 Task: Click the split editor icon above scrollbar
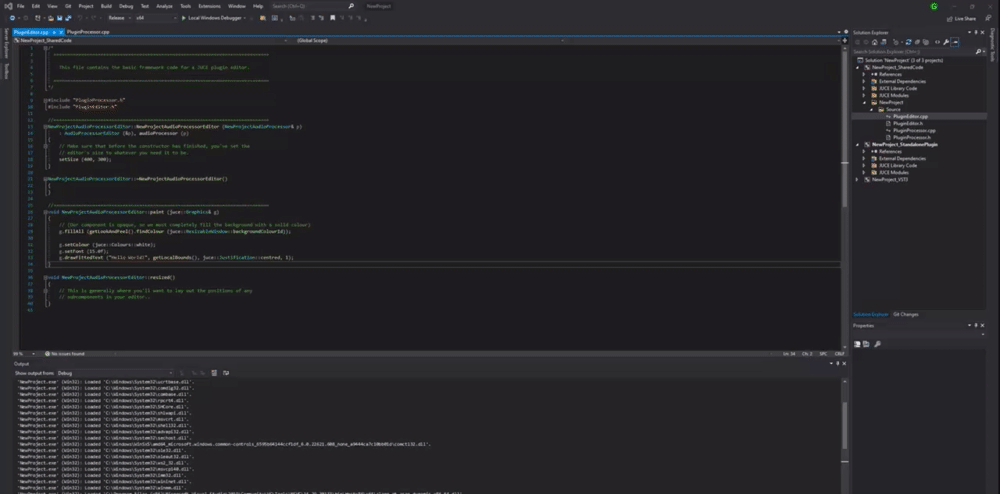tap(844, 40)
